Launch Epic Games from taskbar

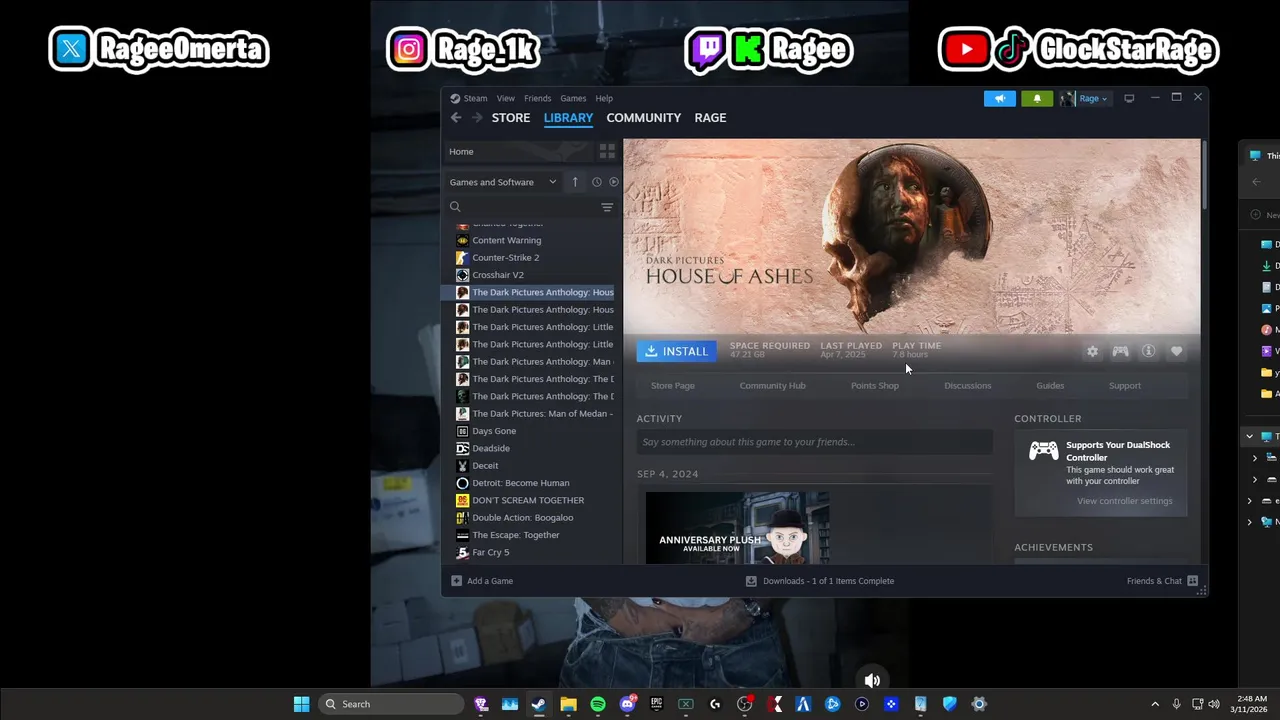(656, 704)
